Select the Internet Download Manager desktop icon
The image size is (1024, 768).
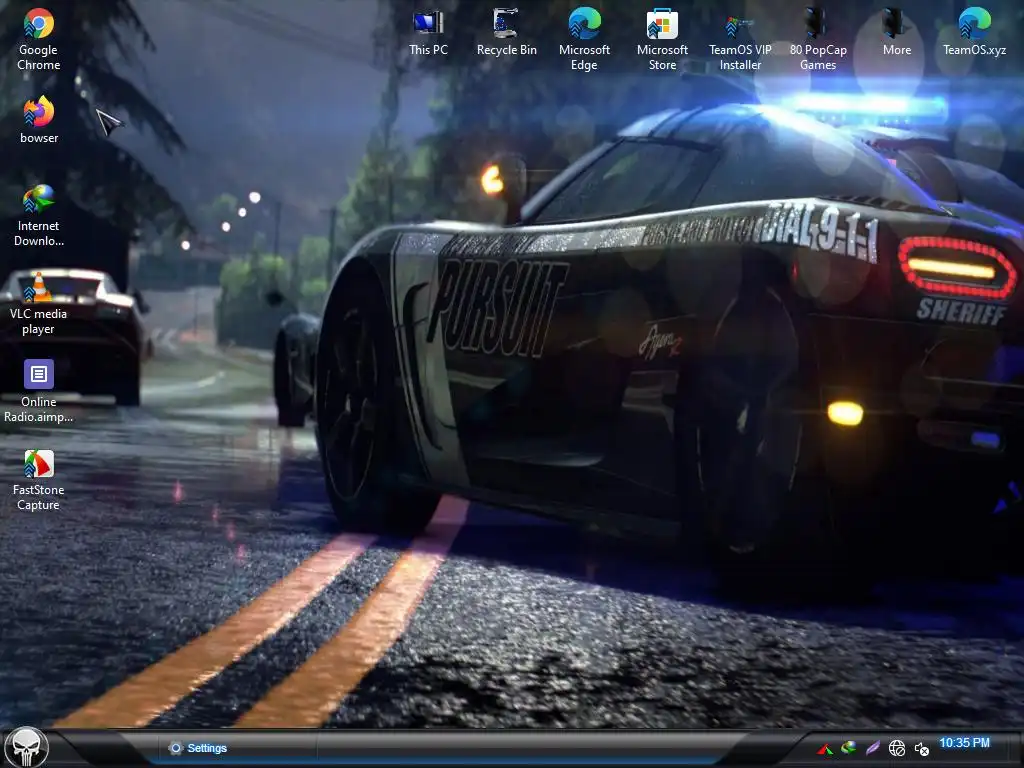39,216
